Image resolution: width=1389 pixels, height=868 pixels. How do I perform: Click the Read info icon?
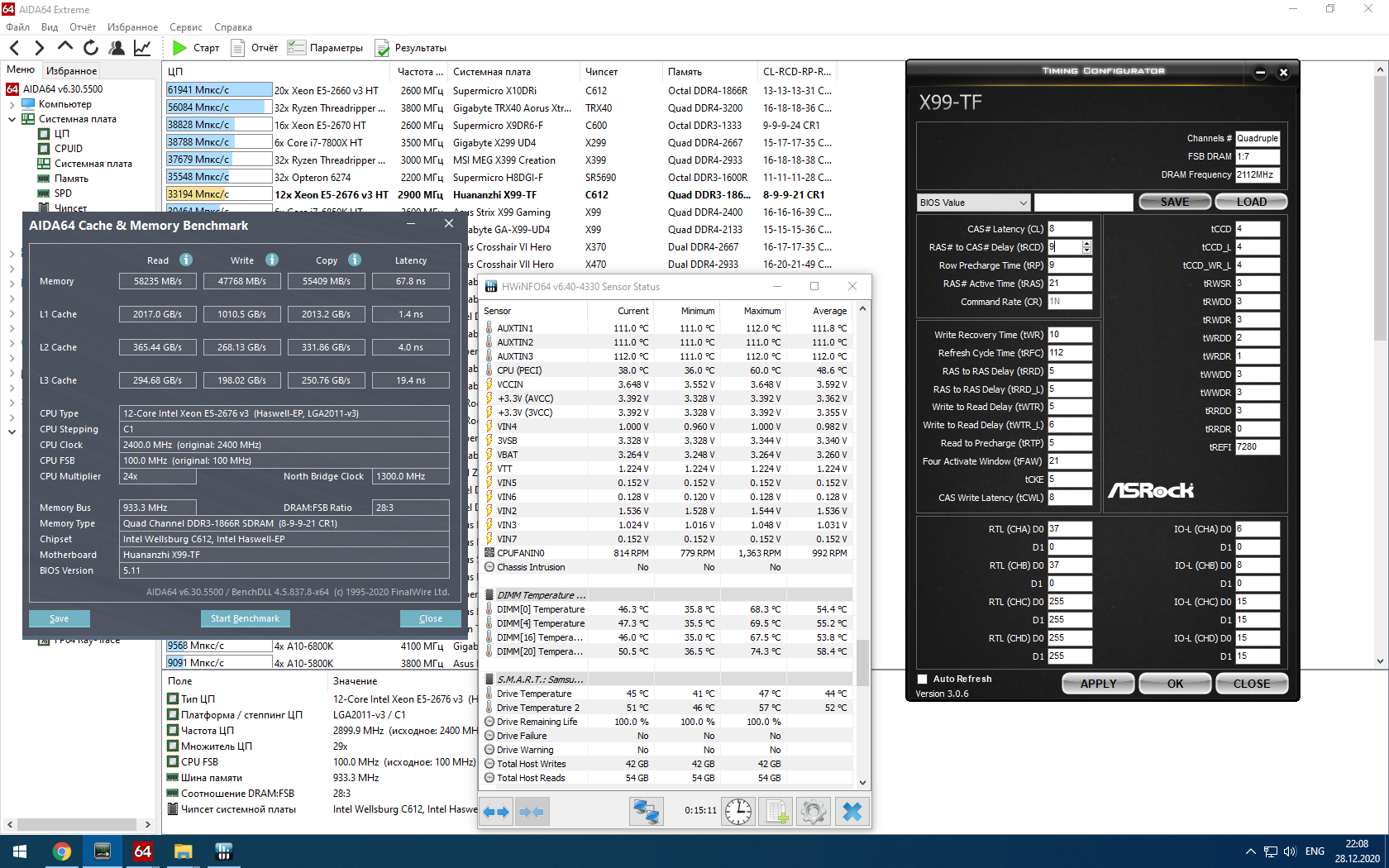coord(186,260)
